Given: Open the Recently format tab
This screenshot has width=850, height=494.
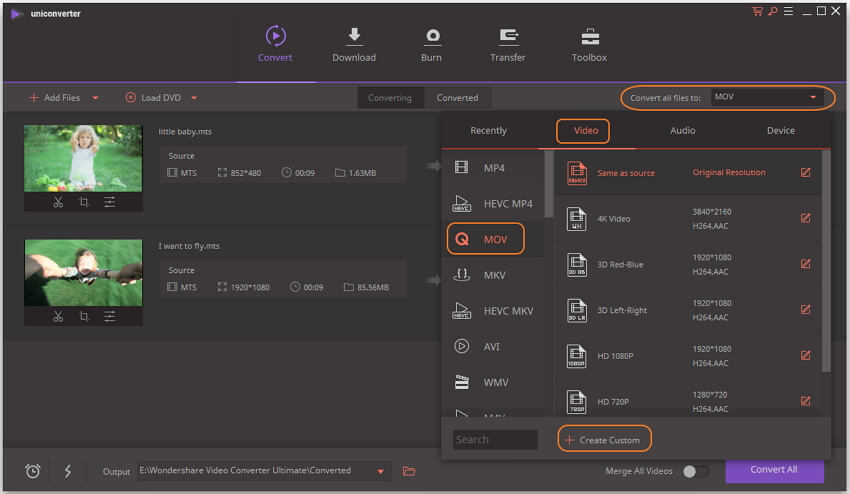Looking at the screenshot, I should point(488,131).
